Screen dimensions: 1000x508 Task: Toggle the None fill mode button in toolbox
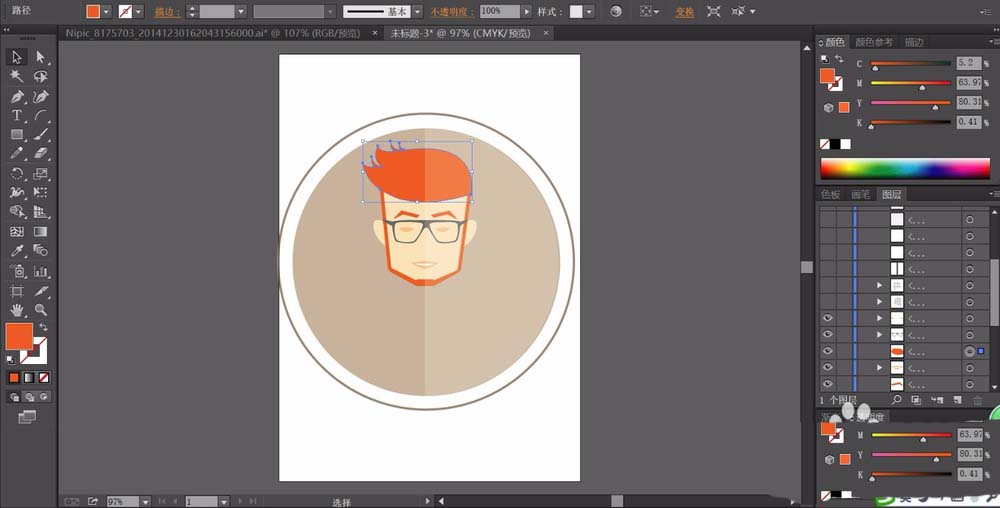coord(43,377)
